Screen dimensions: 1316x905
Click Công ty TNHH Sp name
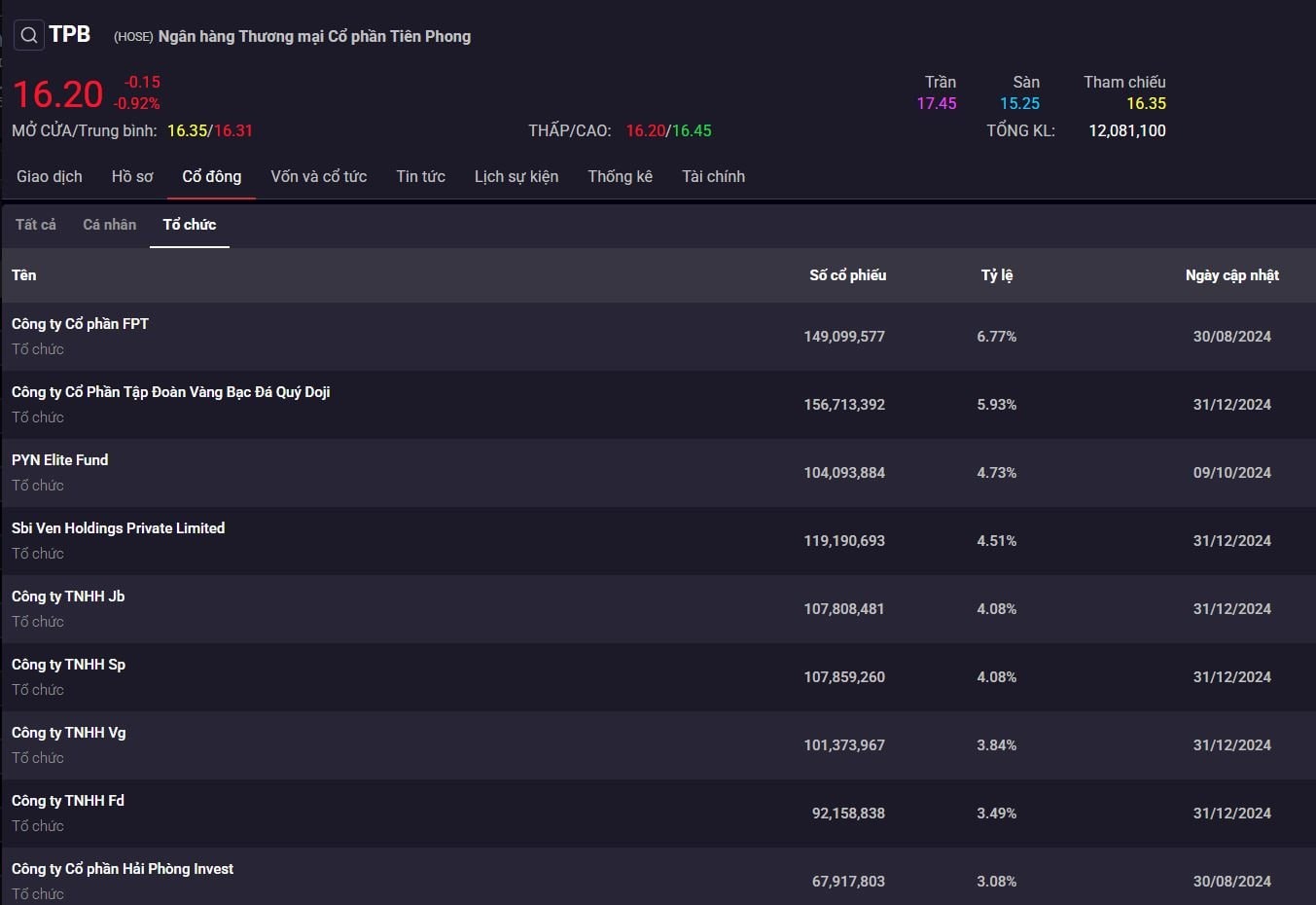pyautogui.click(x=69, y=665)
